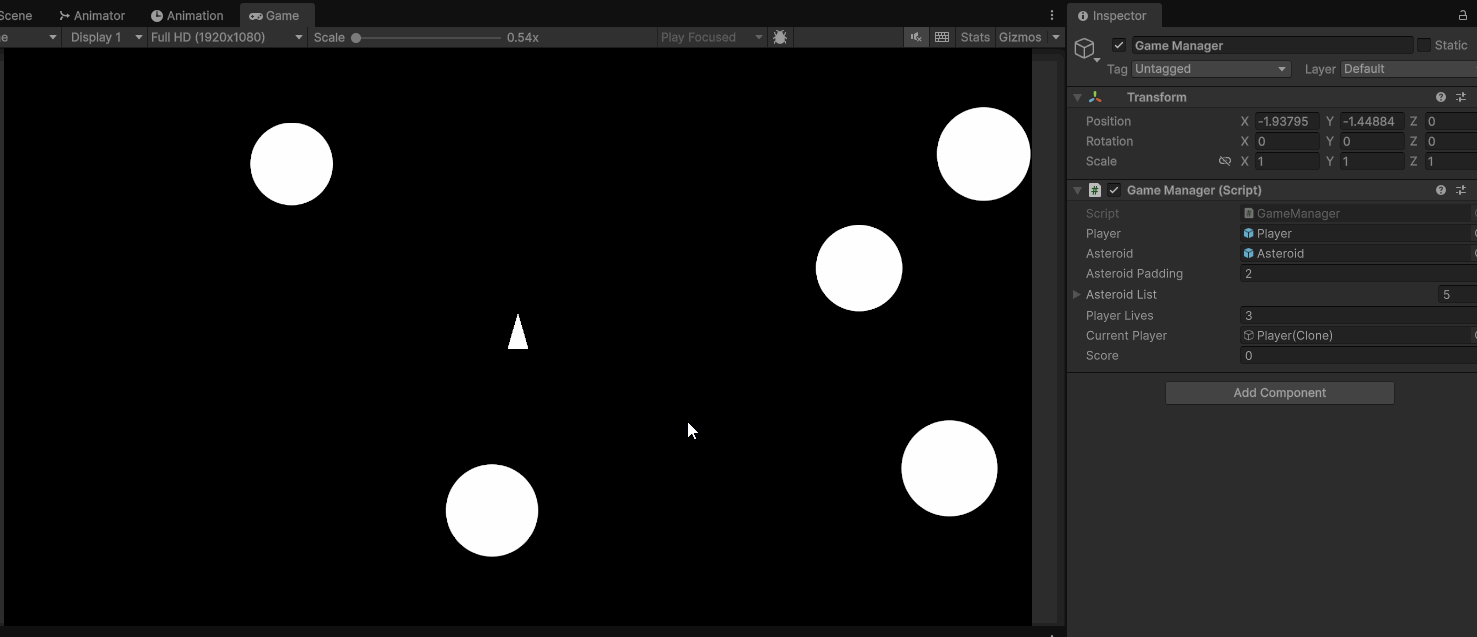Click the Transform axes icon

click(1095, 97)
